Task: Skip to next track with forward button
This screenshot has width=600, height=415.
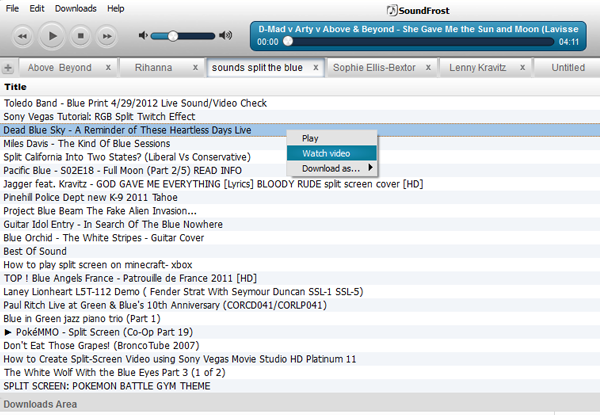Action: 106,36
